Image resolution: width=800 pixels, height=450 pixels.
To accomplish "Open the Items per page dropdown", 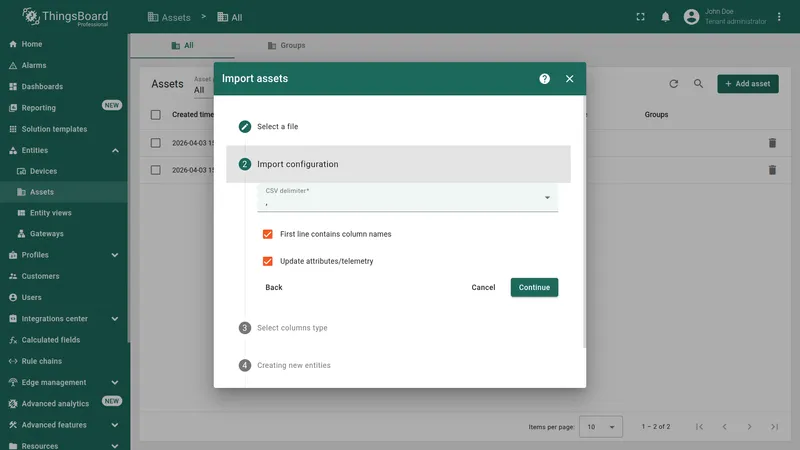I will tap(601, 427).
